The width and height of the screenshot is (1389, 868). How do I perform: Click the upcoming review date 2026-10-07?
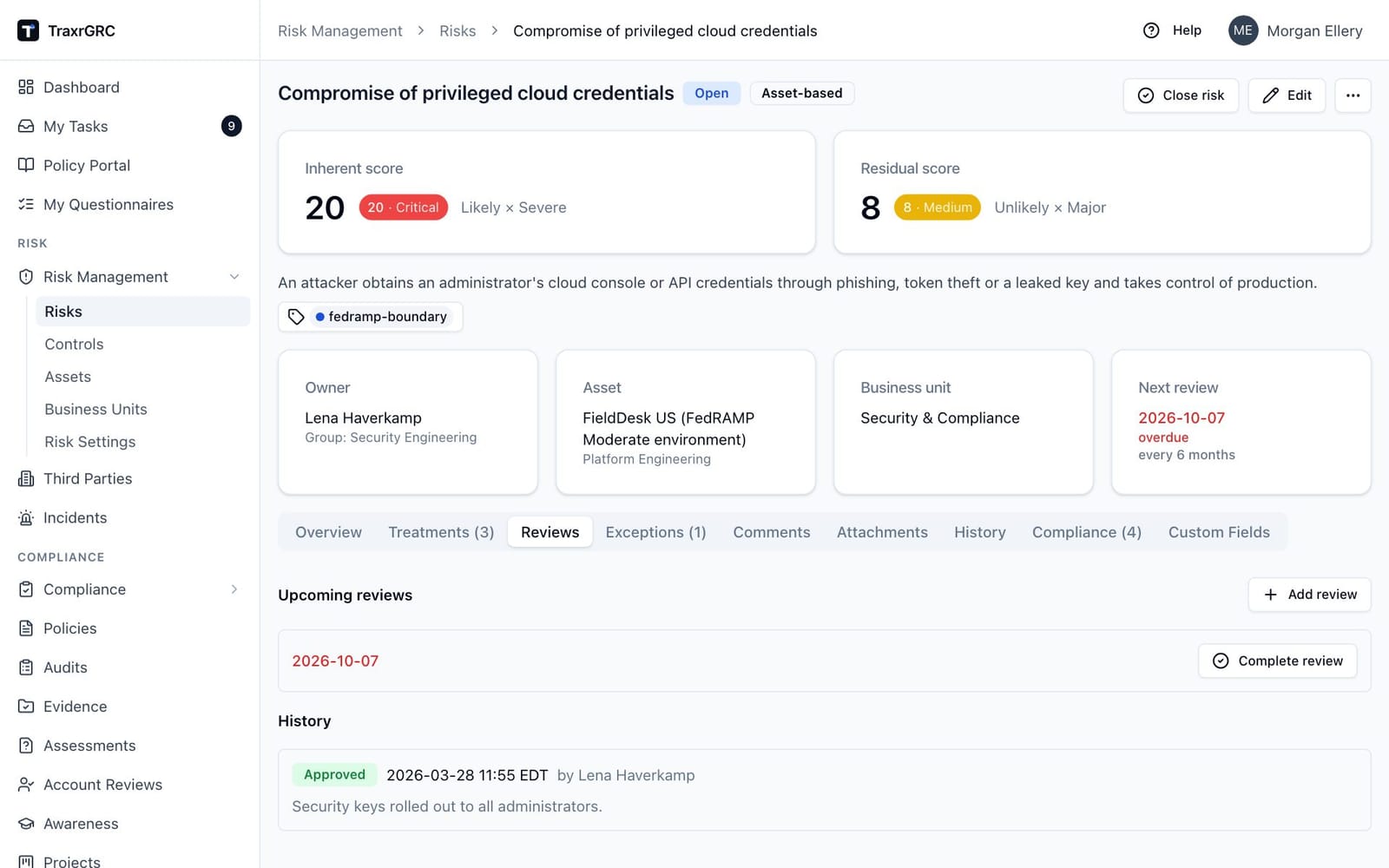(x=335, y=661)
